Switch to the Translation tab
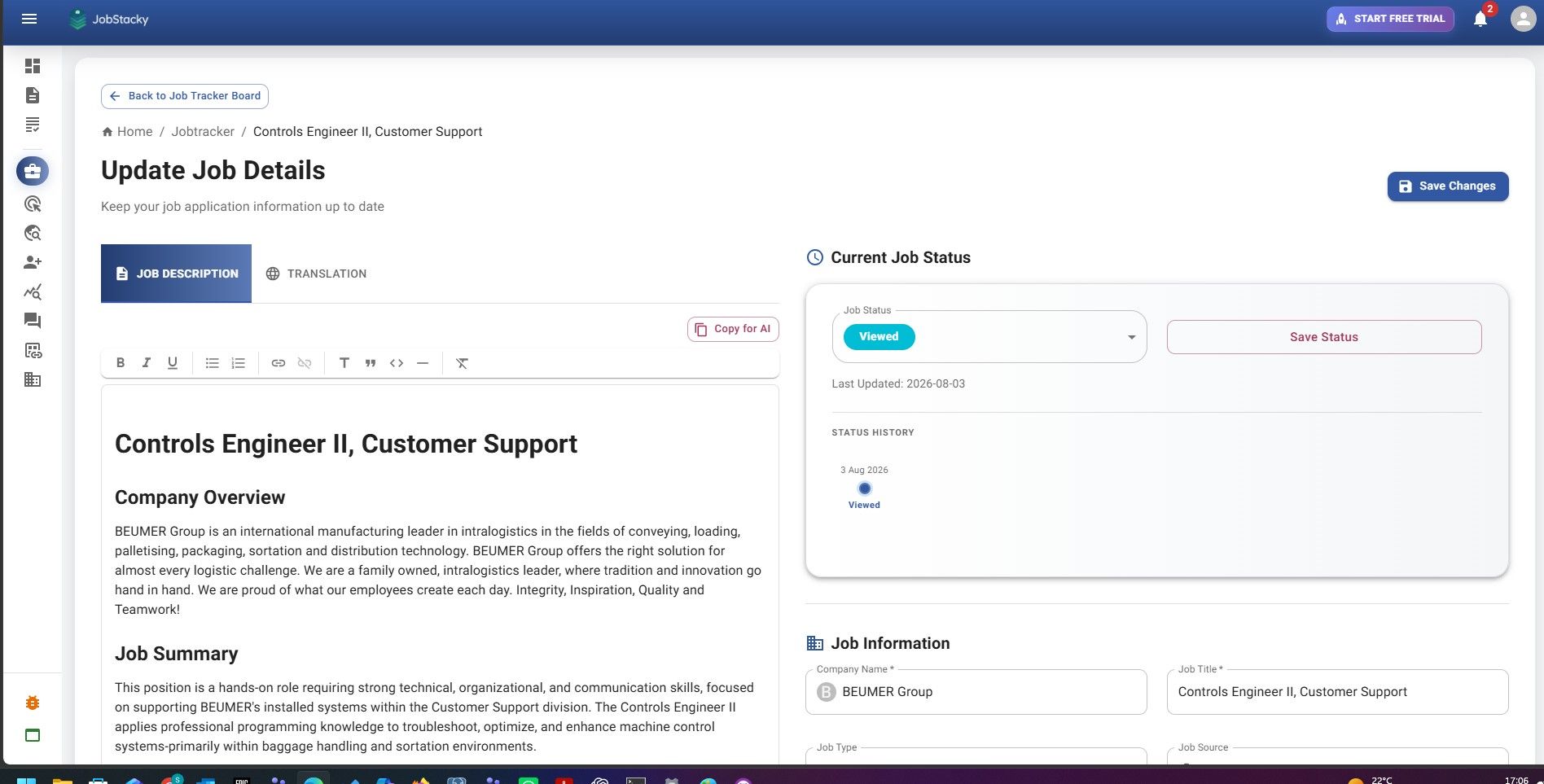 pos(316,274)
